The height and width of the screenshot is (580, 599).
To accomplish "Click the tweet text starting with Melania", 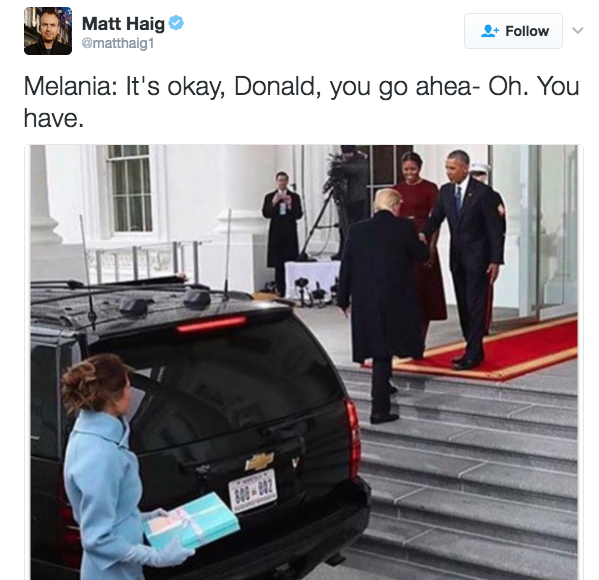I will pyautogui.click(x=301, y=102).
